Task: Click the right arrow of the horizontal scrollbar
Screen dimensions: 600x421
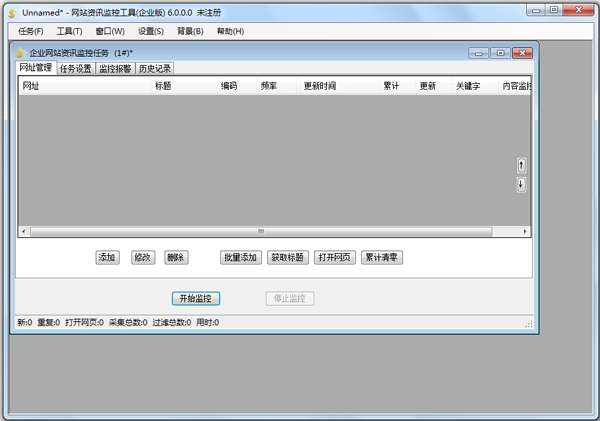Action: pos(525,231)
